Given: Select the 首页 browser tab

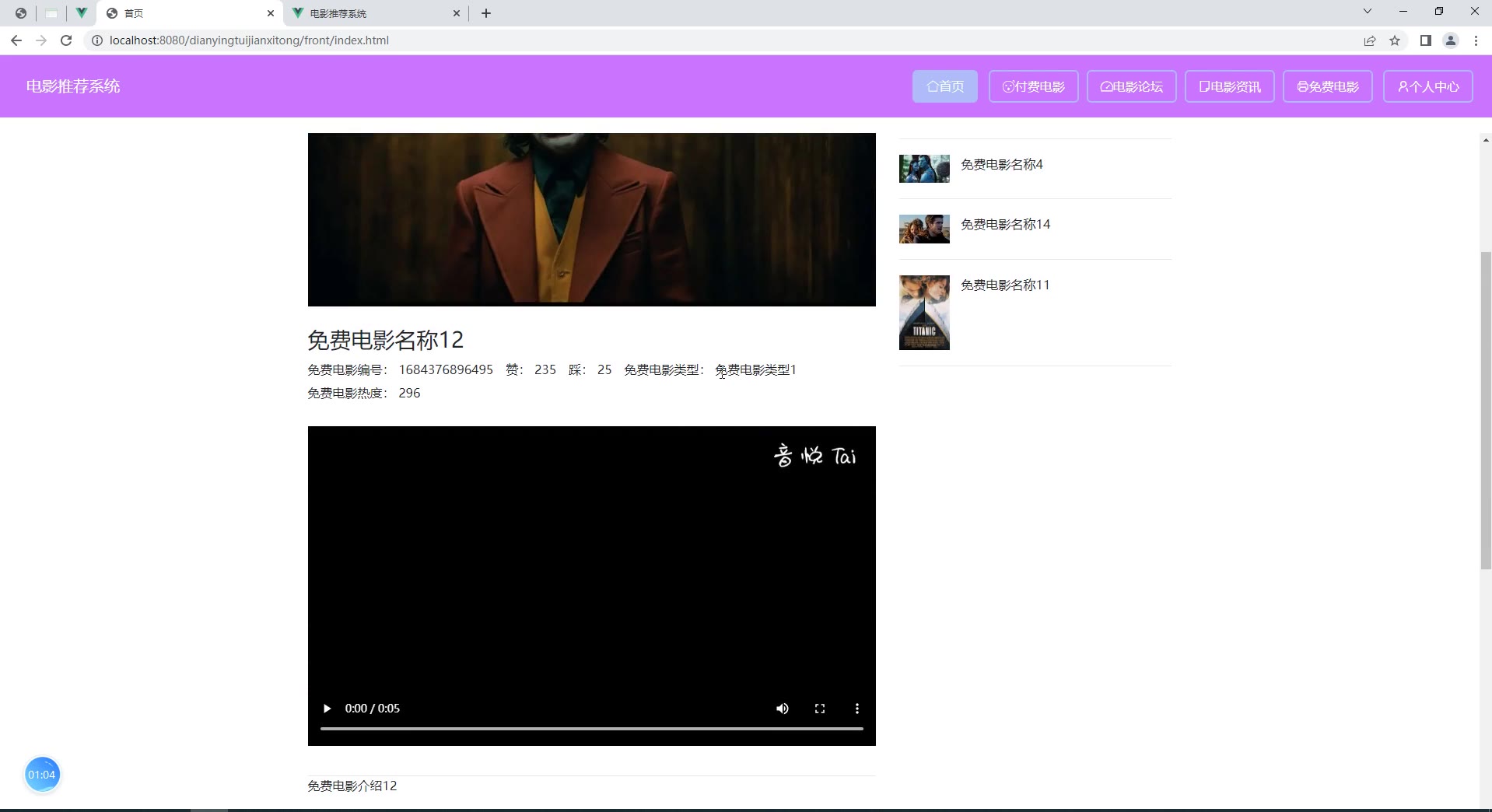Looking at the screenshot, I should click(x=191, y=13).
